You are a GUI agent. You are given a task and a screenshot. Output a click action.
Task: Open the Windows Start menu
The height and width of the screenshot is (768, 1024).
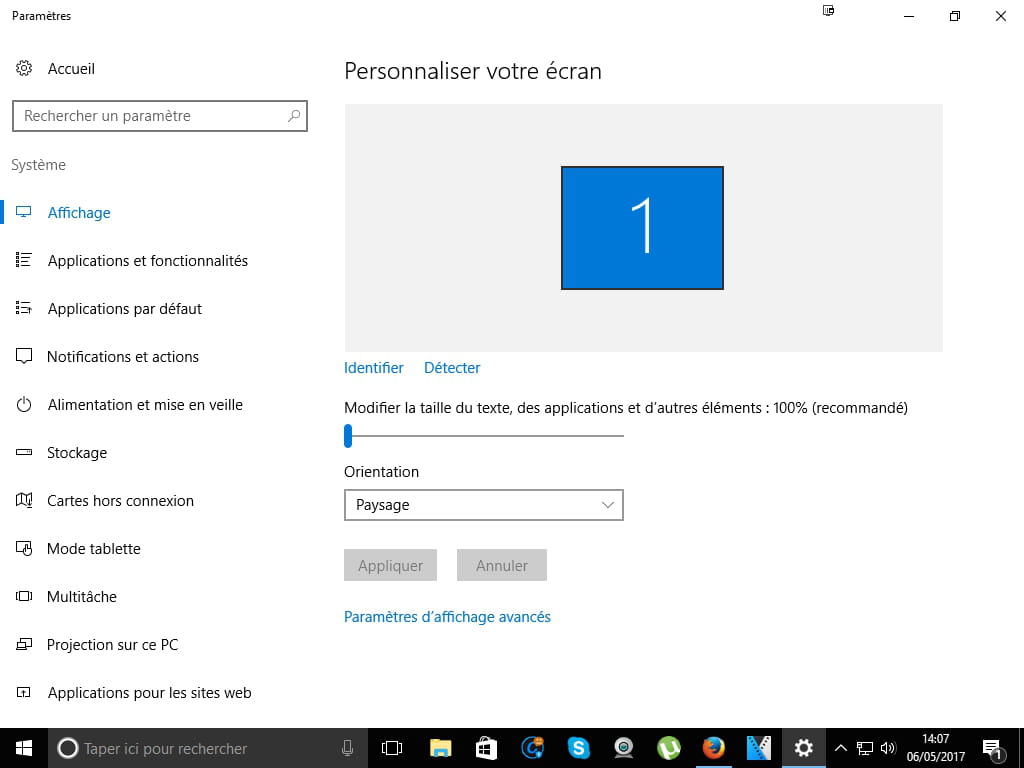click(24, 748)
